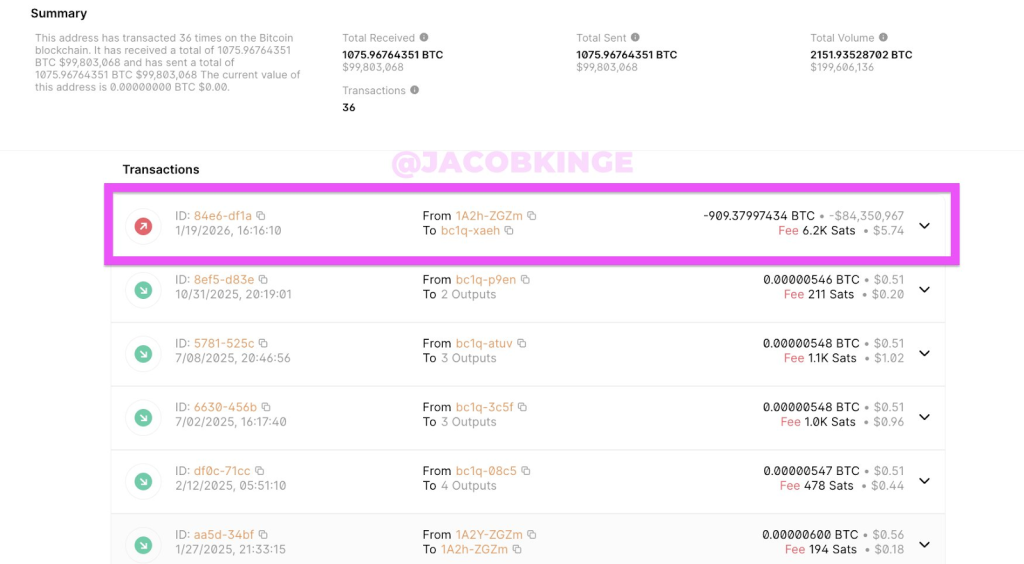Expand the 84e6-df1a transaction details
The image size is (1024, 564).
(924, 226)
